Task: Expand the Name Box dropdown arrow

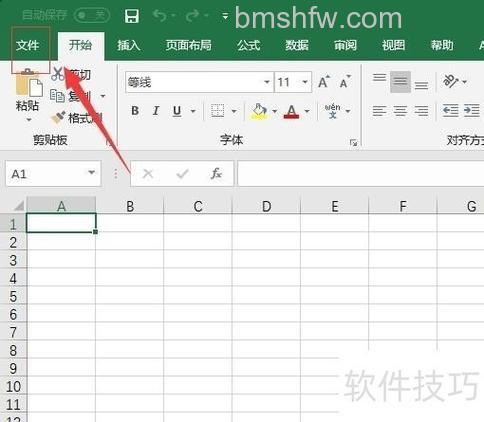Action: (91, 173)
